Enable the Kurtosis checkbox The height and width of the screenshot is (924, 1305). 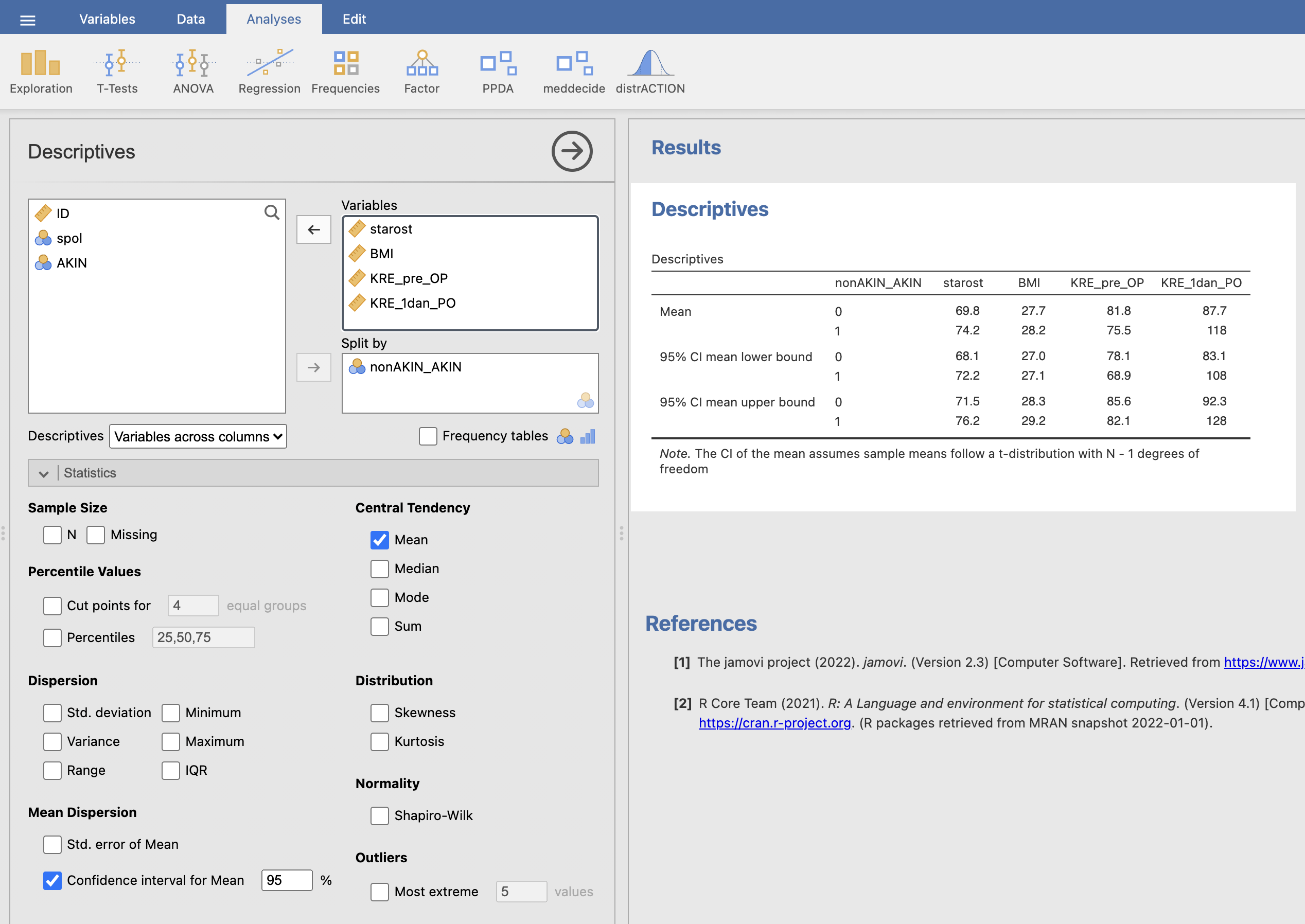[380, 741]
